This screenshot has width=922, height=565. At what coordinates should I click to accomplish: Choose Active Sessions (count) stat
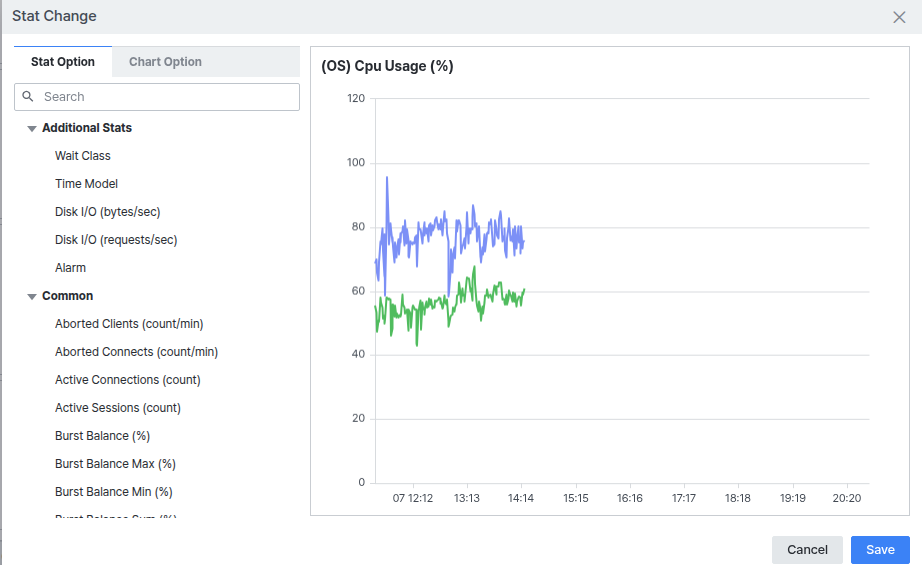[118, 408]
